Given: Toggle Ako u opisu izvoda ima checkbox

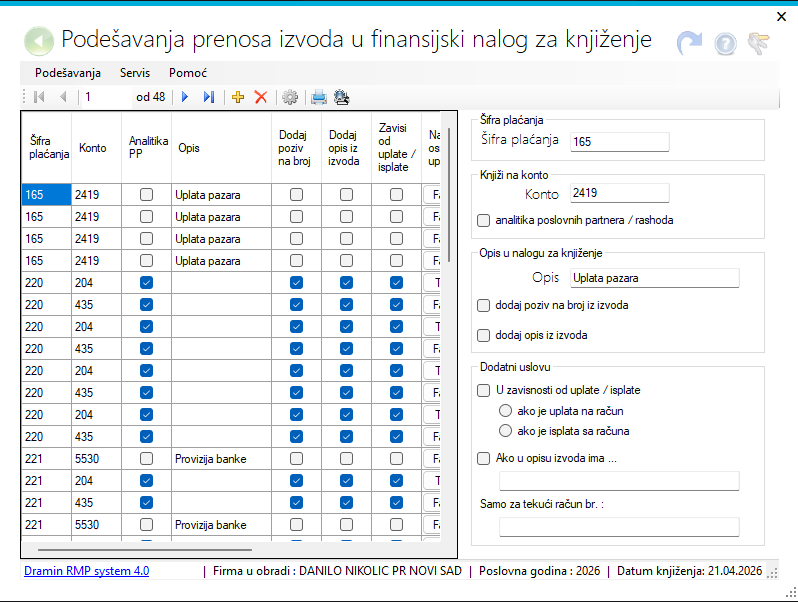Looking at the screenshot, I should coord(483,458).
